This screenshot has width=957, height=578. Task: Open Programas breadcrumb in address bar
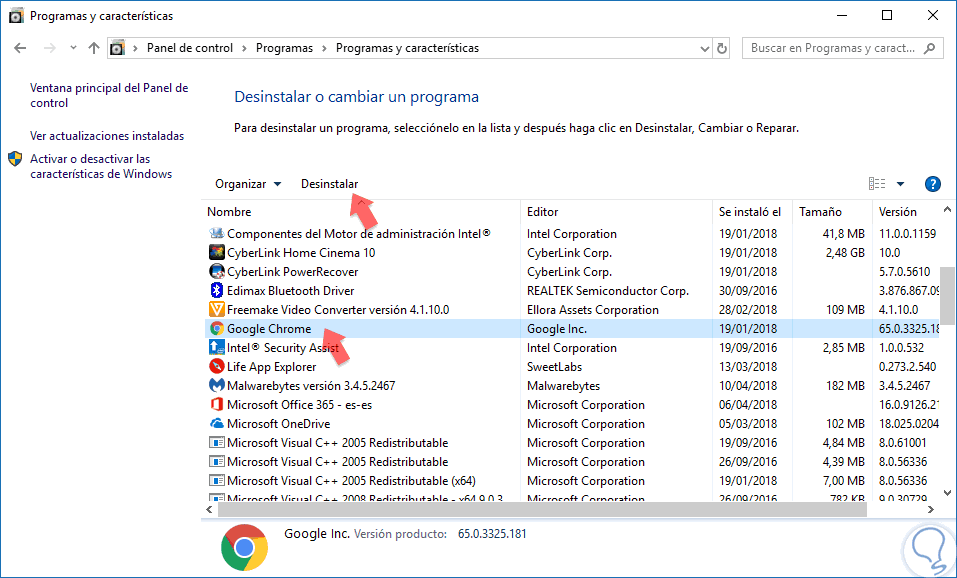click(x=284, y=48)
